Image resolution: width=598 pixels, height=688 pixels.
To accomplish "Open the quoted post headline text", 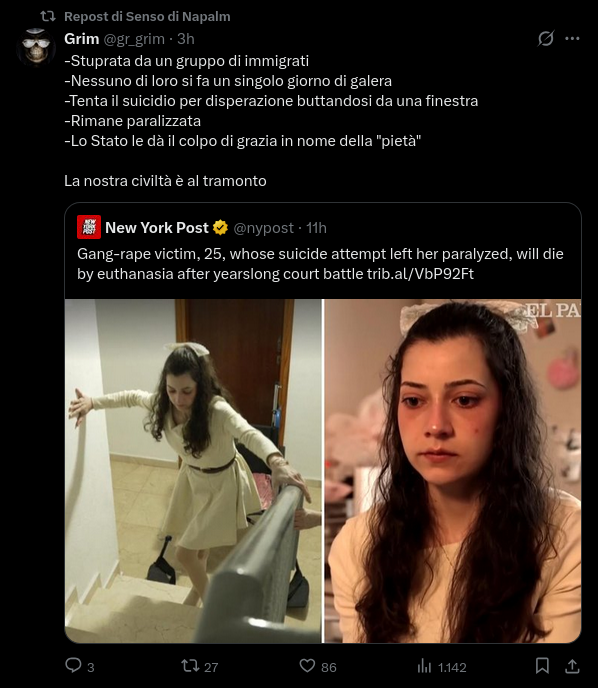I will (x=320, y=264).
